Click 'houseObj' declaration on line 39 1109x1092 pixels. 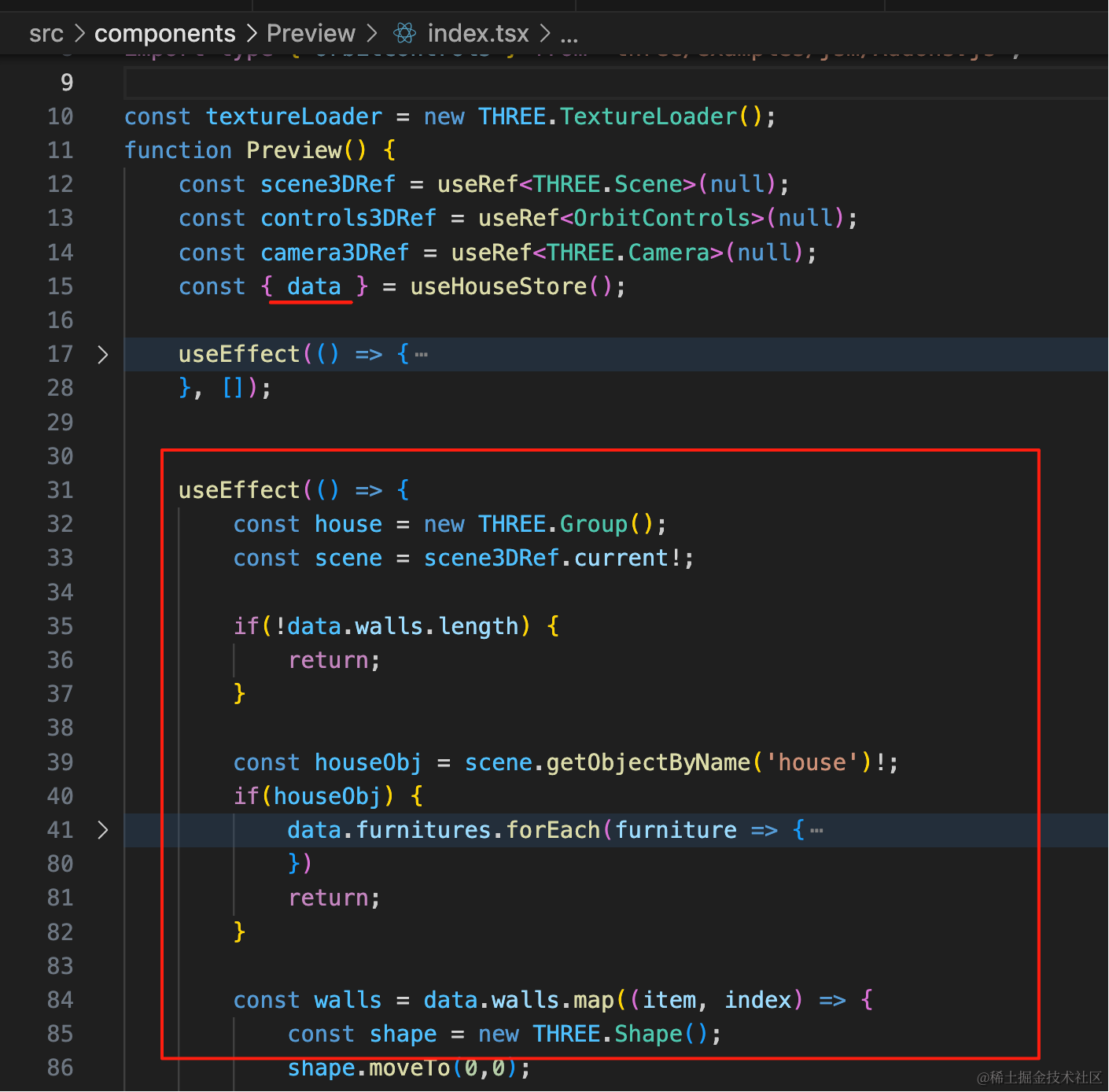tap(369, 762)
